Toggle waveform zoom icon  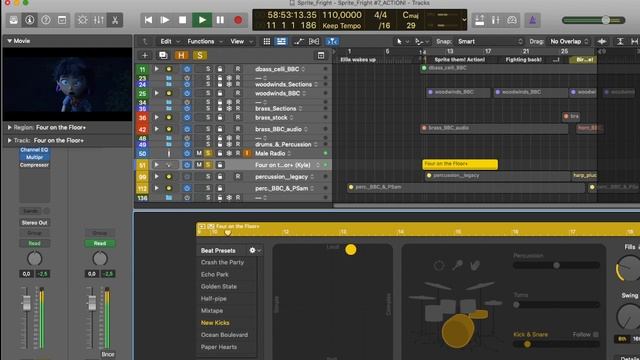(x=601, y=41)
